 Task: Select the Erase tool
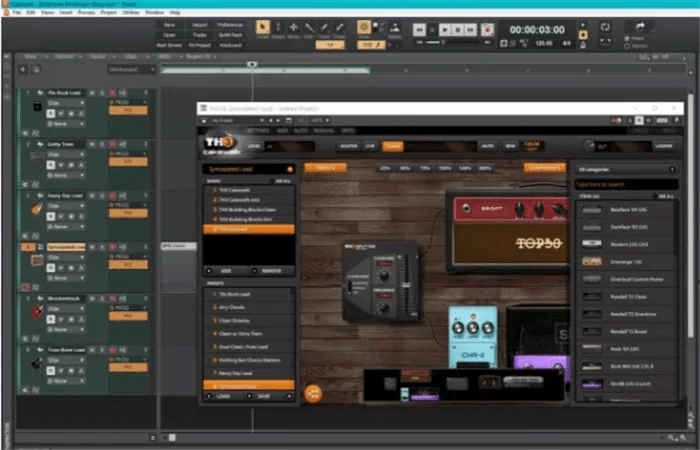(340, 28)
